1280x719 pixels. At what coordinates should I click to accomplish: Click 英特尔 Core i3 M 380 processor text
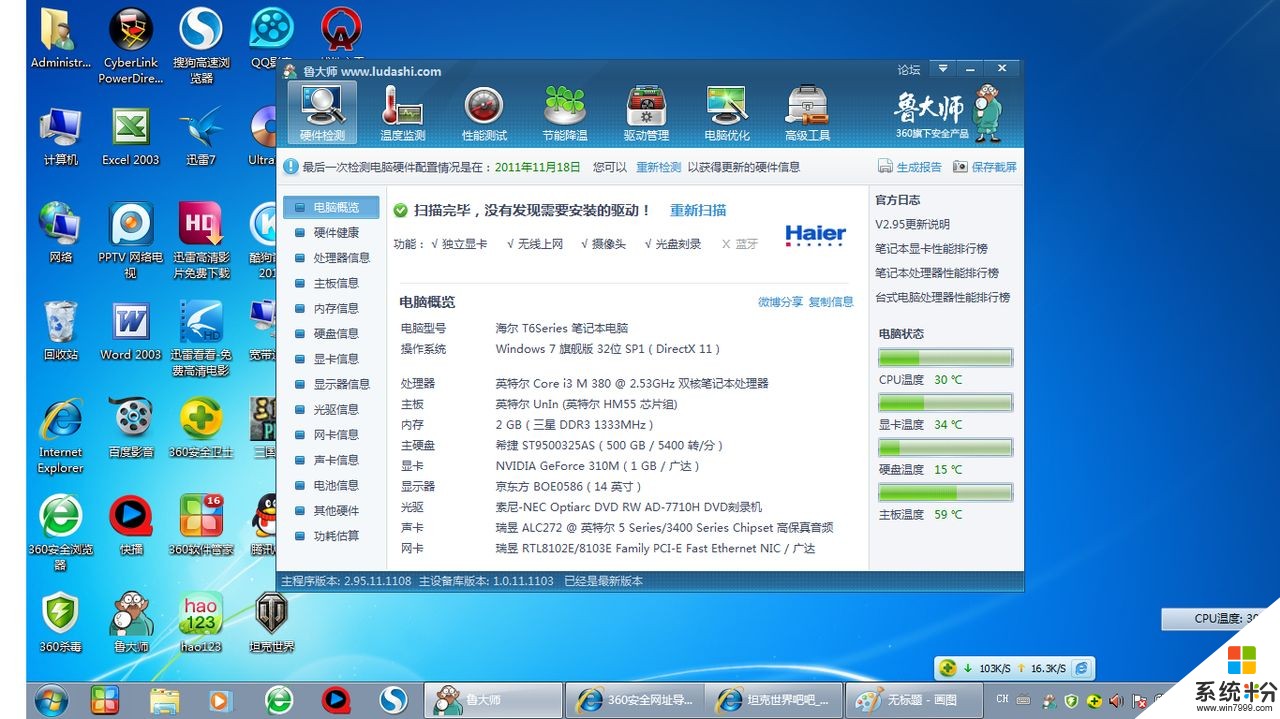pyautogui.click(x=632, y=384)
